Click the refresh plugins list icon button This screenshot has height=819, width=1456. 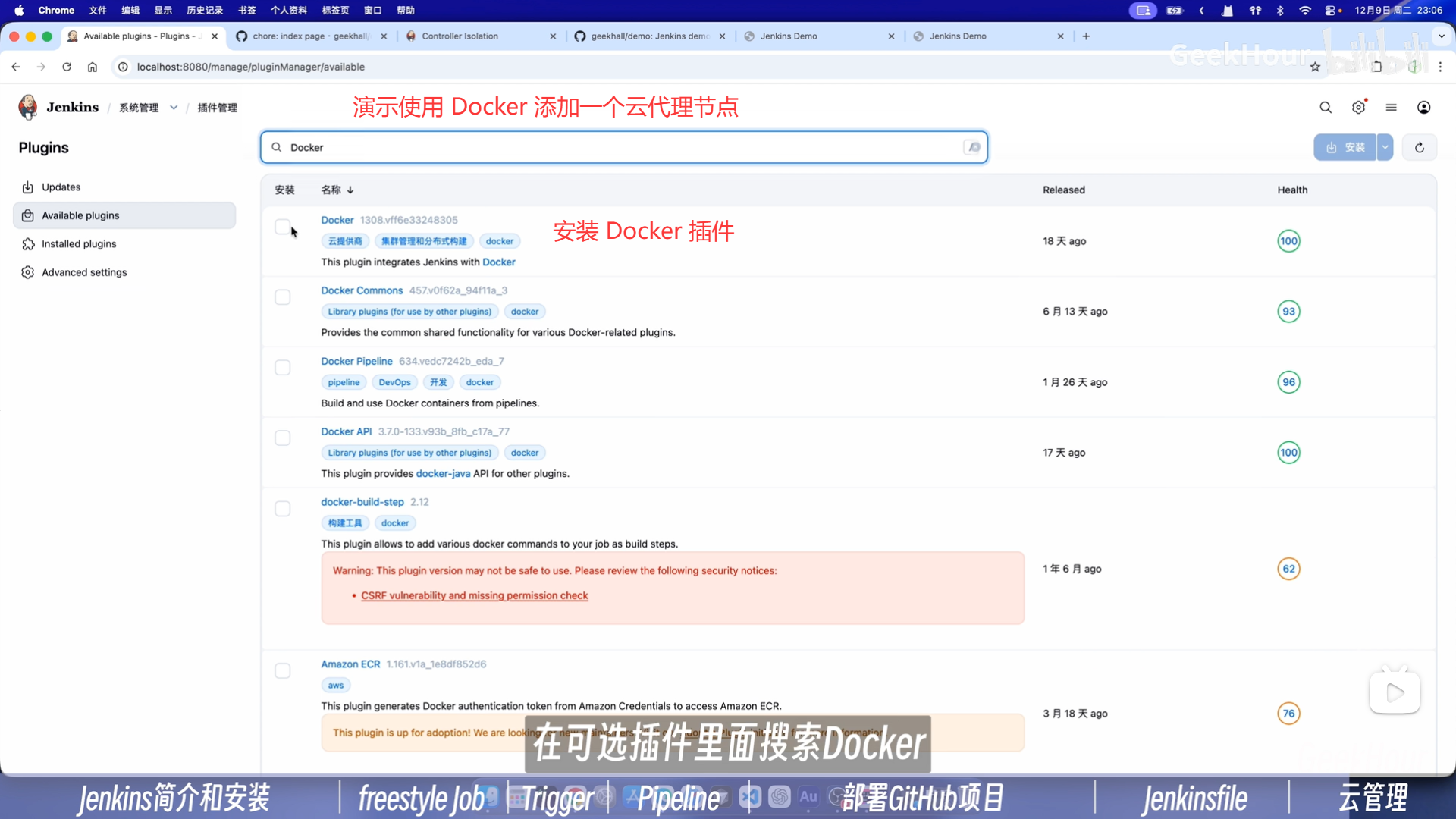pos(1419,147)
